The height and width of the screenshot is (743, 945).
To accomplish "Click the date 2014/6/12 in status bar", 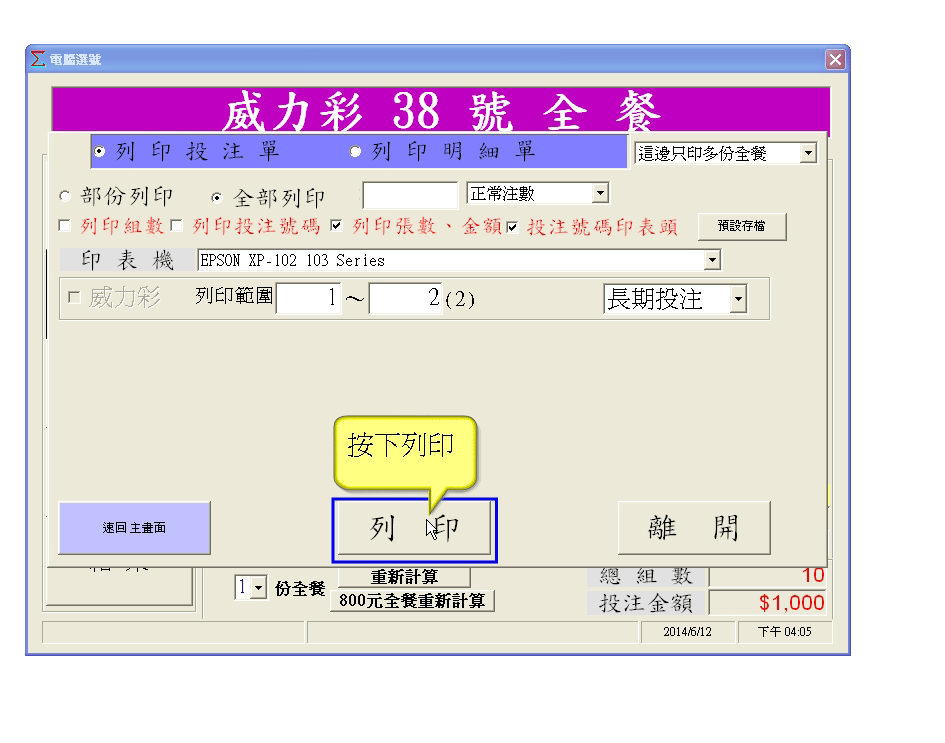I will [687, 632].
